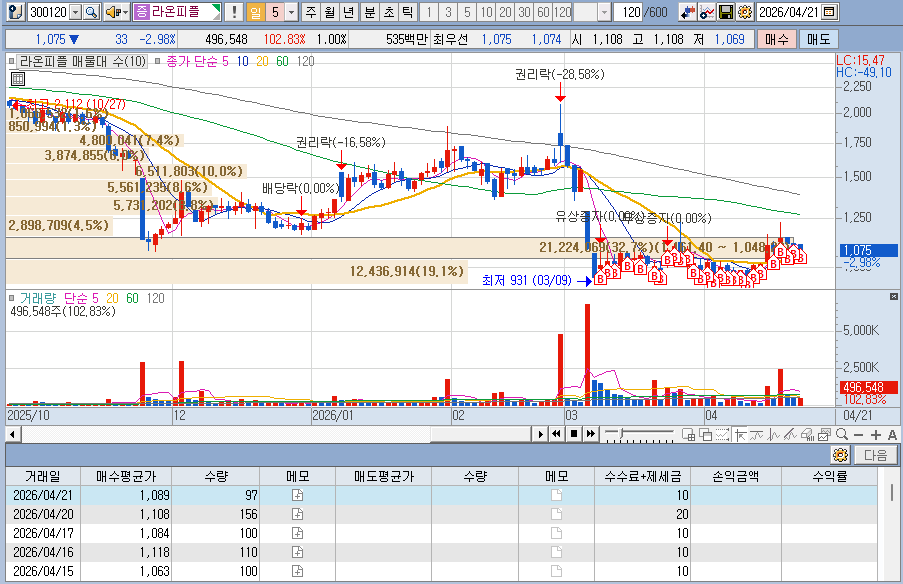Image resolution: width=903 pixels, height=584 pixels.
Task: Click the zoom magnifier icon
Action: click(842, 435)
